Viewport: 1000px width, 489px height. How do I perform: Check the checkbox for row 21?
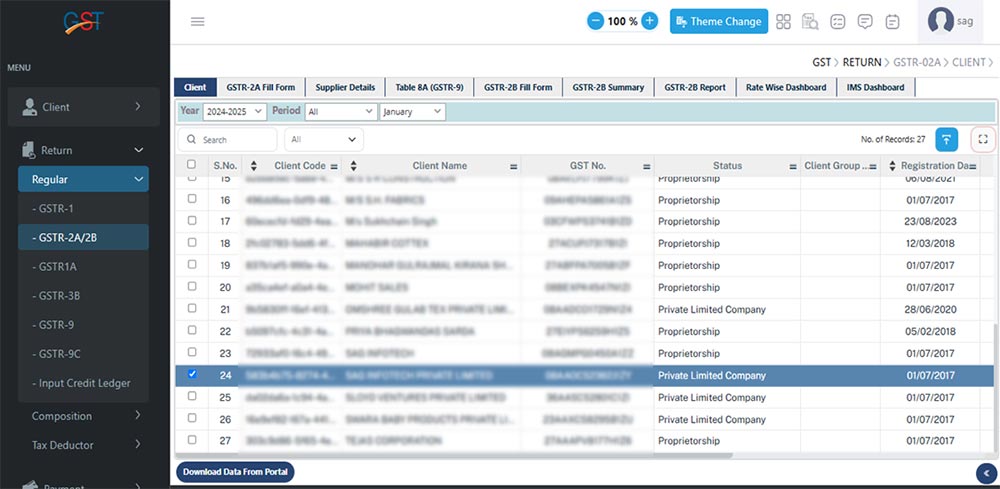192,309
